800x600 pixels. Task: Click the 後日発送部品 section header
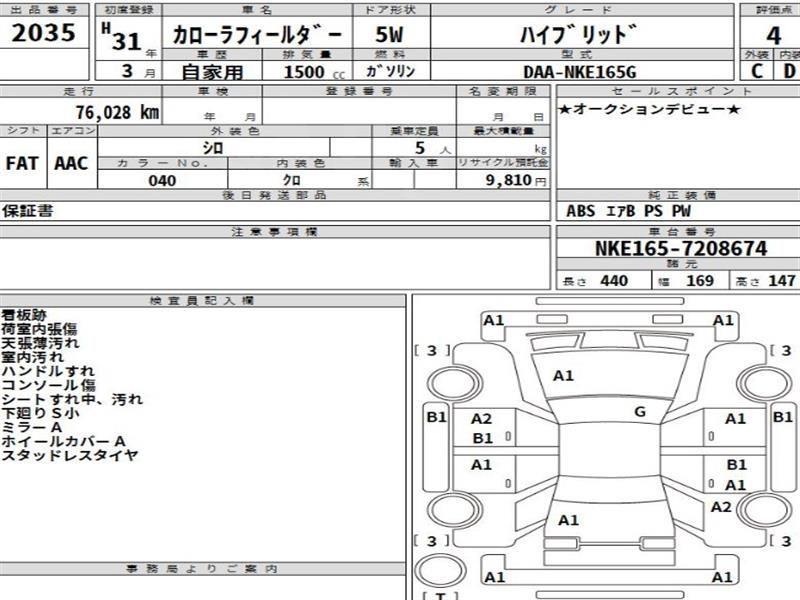pyautogui.click(x=274, y=195)
